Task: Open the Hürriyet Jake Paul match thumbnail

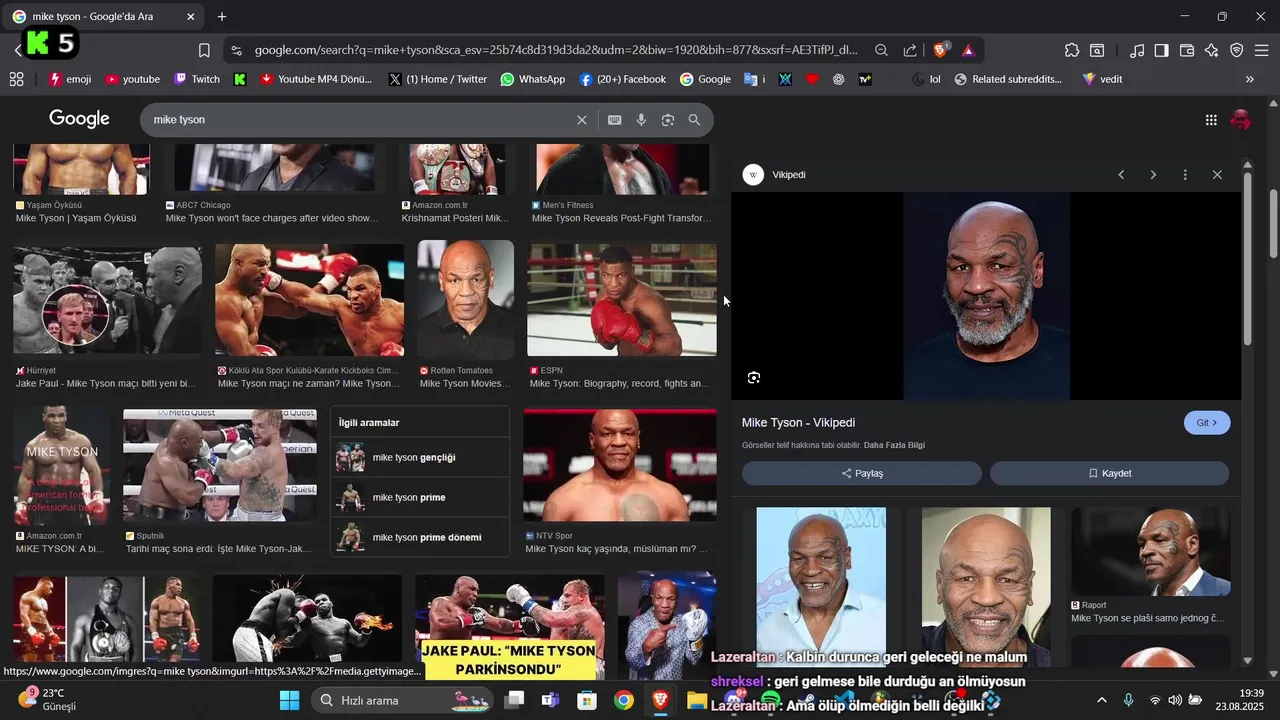Action: [x=108, y=301]
